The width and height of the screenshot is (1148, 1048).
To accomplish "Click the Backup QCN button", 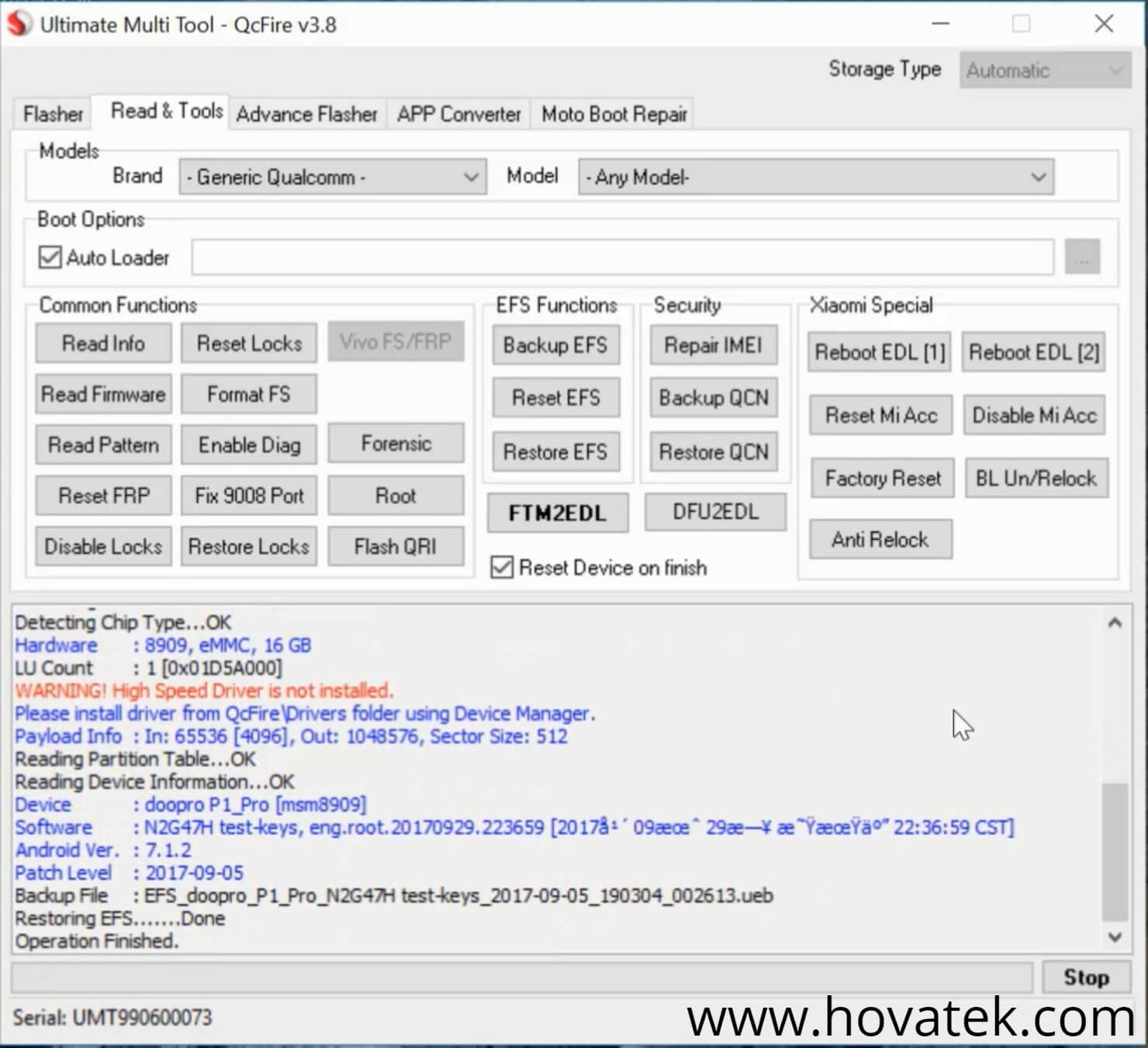I will [x=714, y=398].
